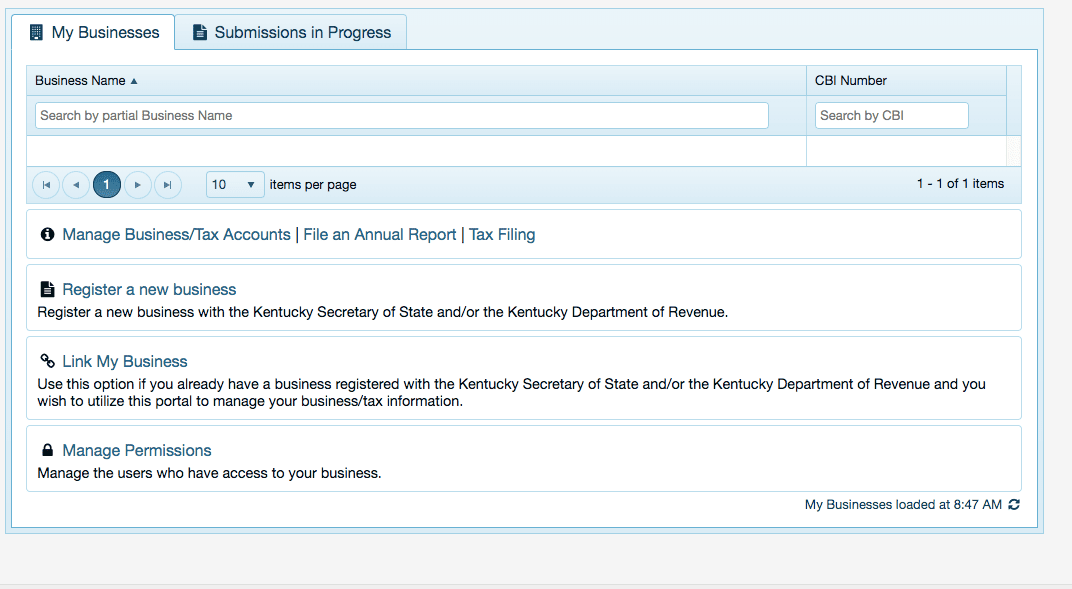Click the first page pagination icon
The image size is (1072, 589).
click(46, 184)
